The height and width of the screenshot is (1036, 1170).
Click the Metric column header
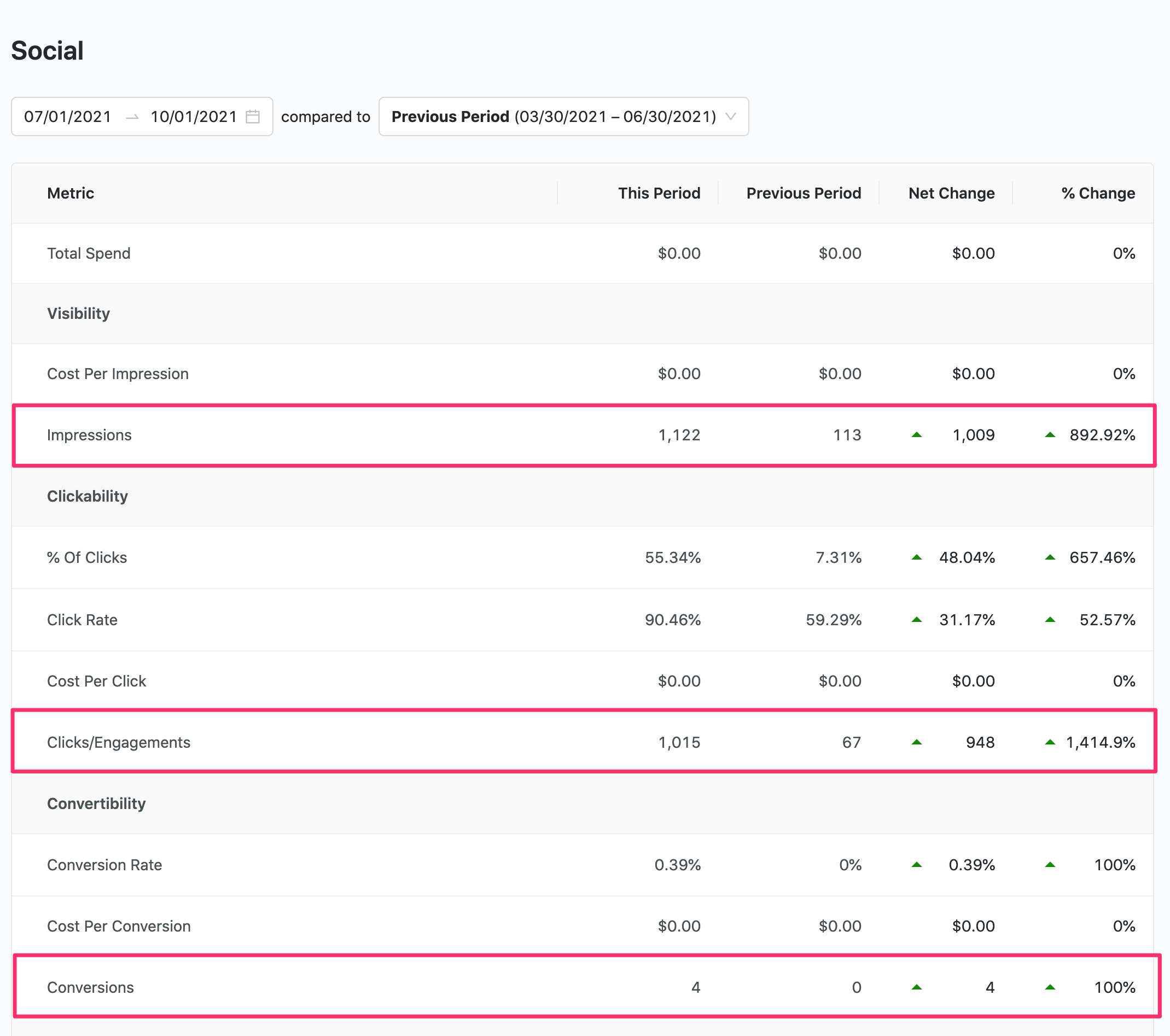[x=71, y=194]
